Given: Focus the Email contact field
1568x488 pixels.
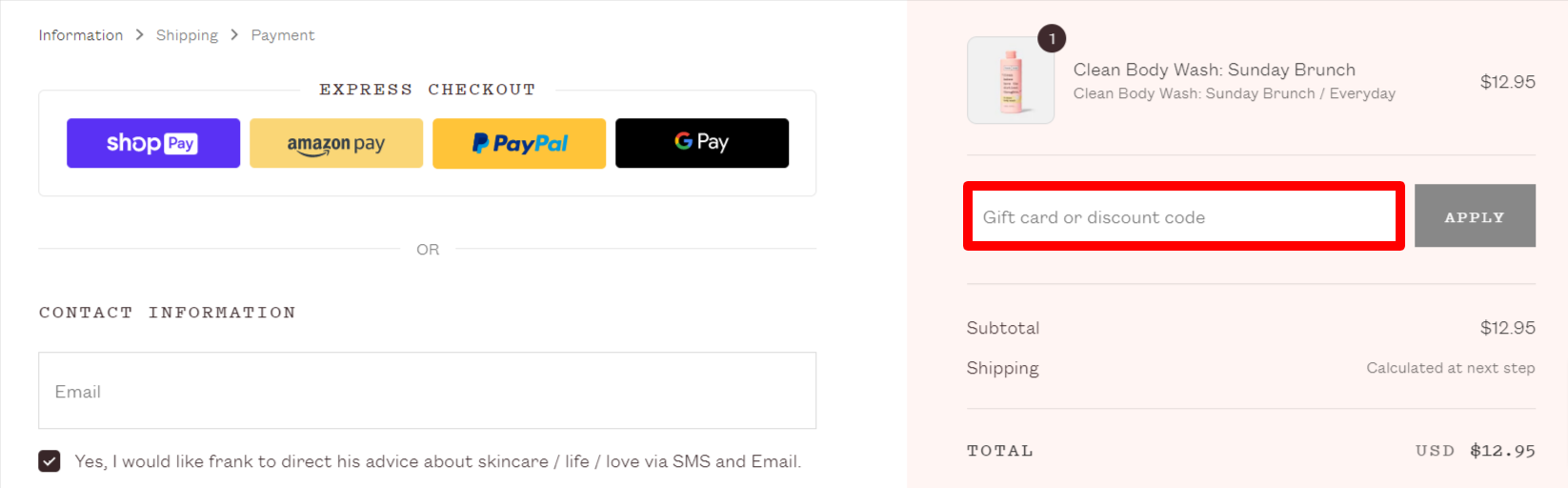Looking at the screenshot, I should 427,391.
